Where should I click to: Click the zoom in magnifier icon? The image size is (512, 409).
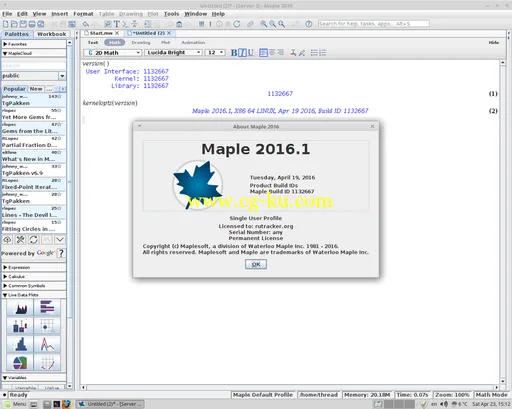click(x=264, y=24)
